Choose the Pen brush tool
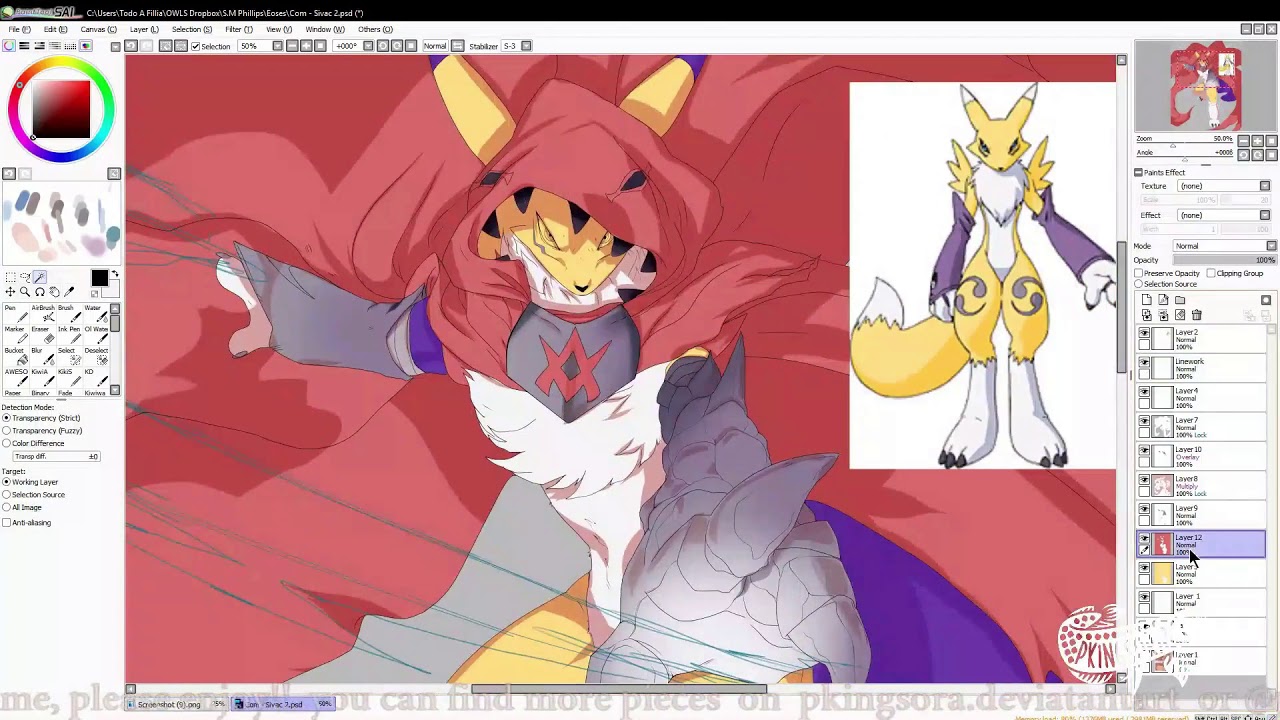1280x720 pixels. click(16, 313)
